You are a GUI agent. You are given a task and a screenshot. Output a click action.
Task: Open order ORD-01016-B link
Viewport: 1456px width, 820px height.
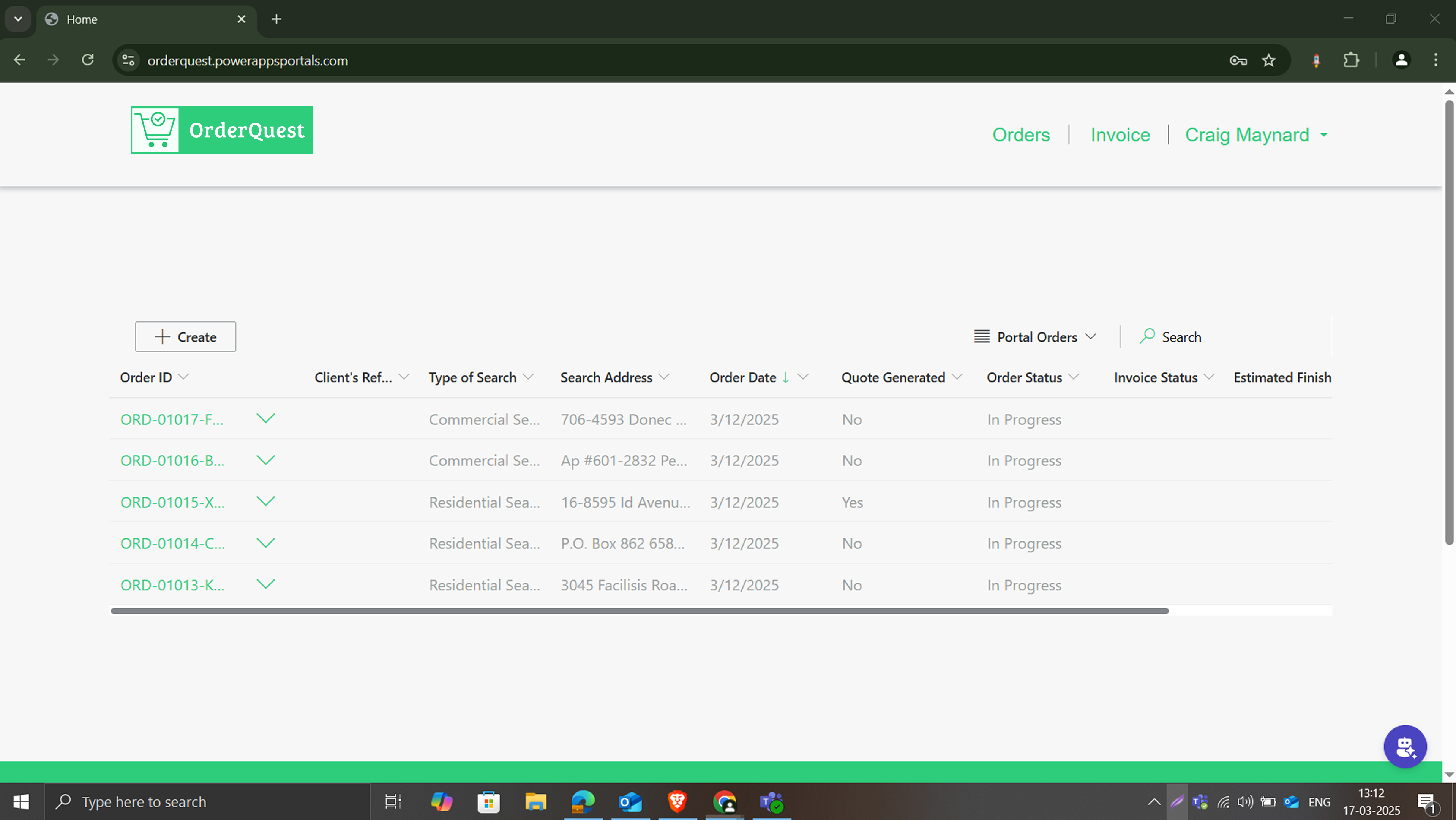click(172, 460)
